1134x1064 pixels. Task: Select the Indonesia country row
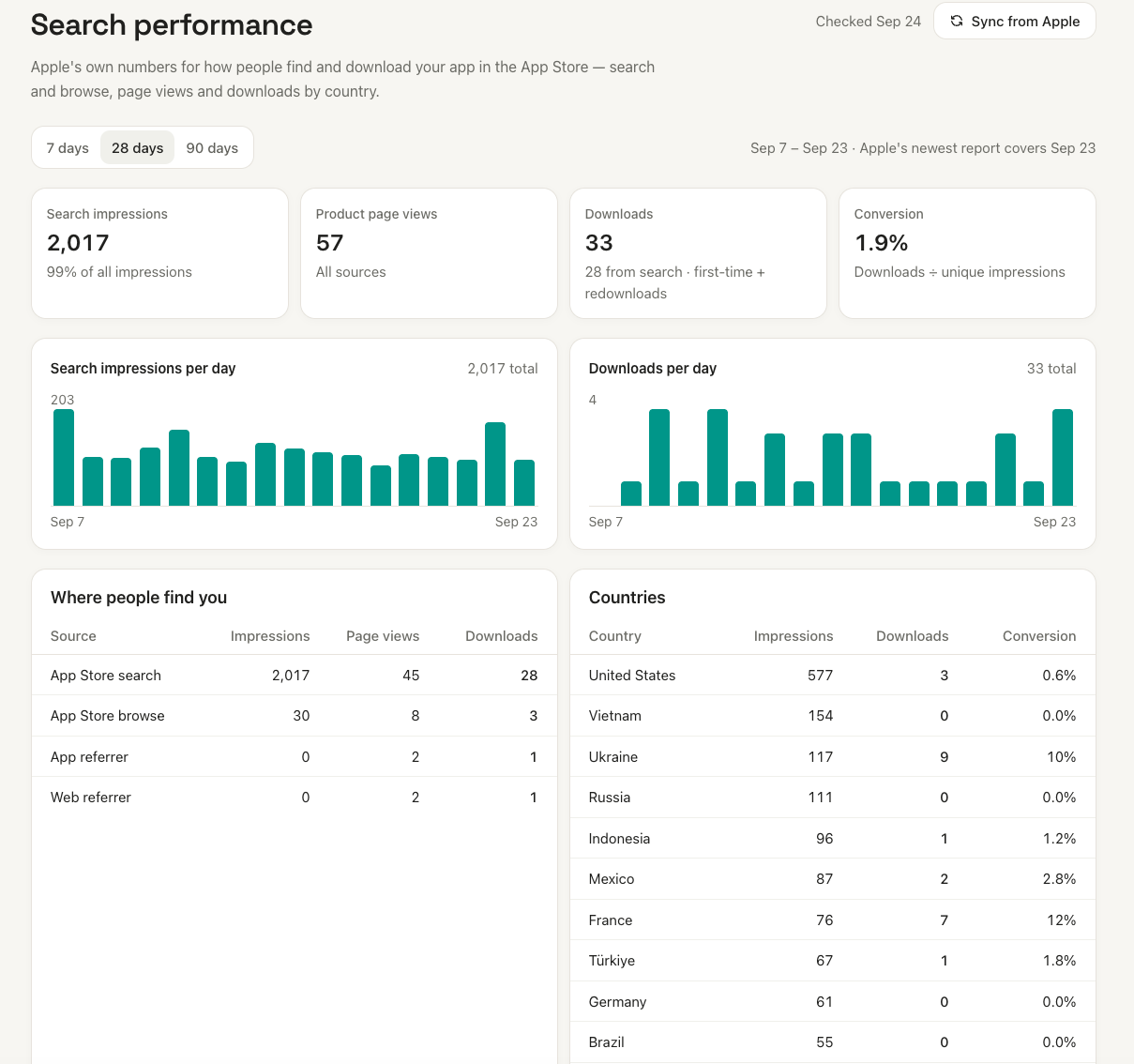point(833,838)
